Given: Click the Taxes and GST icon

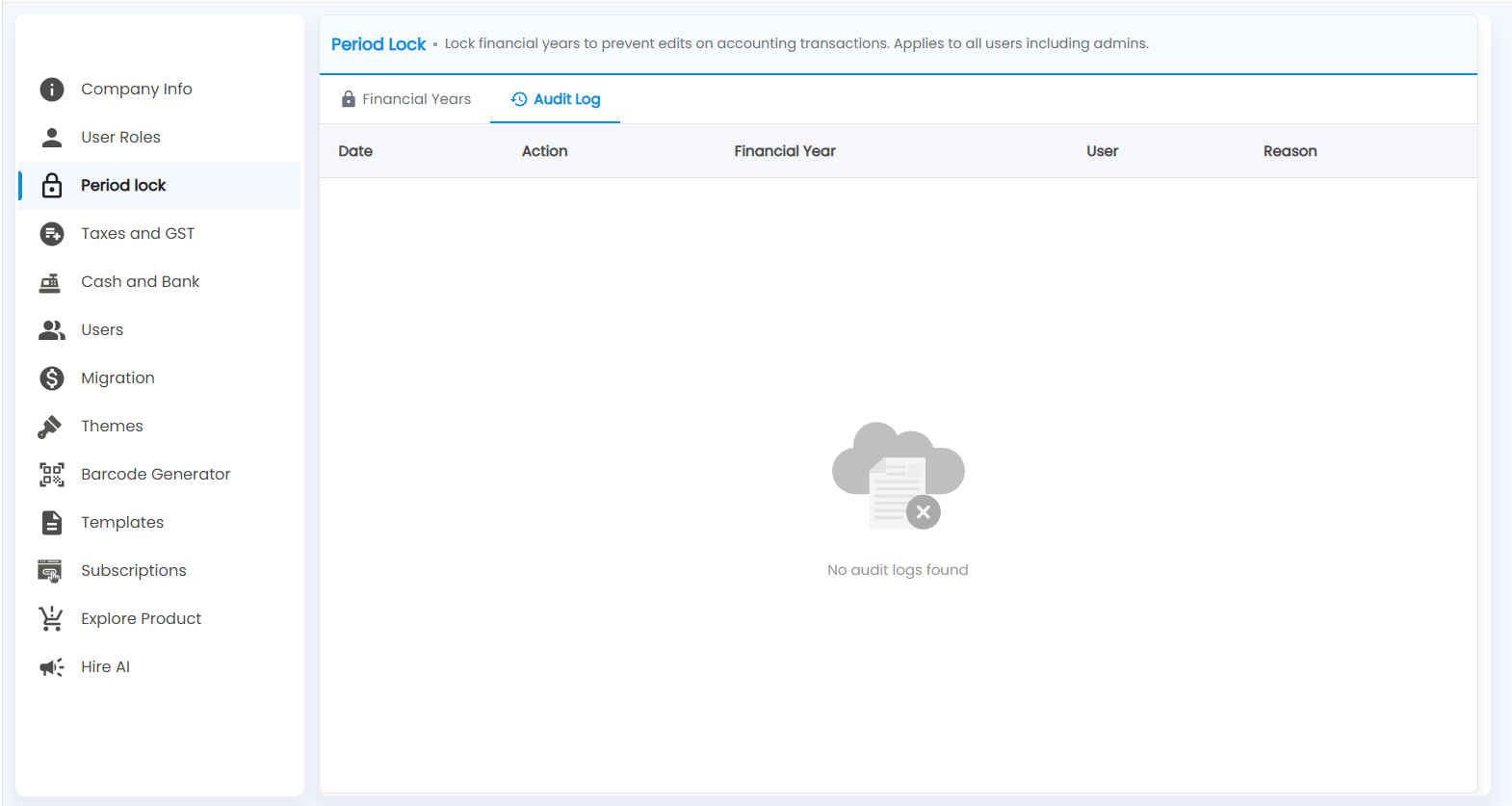Looking at the screenshot, I should pyautogui.click(x=52, y=234).
